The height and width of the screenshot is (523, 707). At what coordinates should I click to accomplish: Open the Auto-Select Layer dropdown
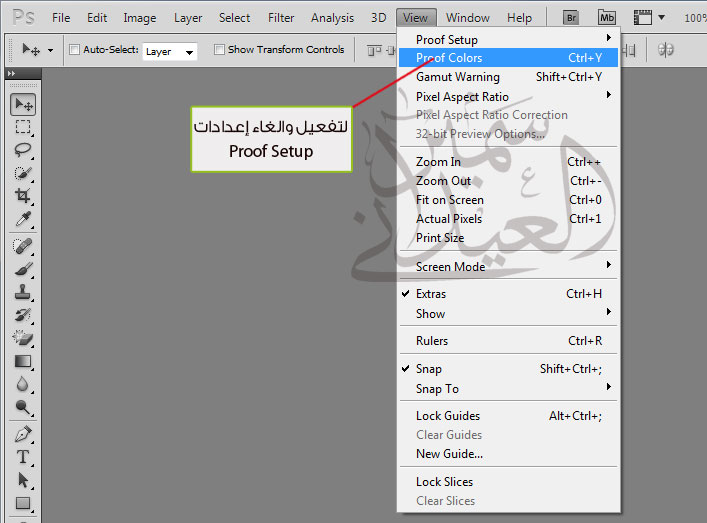(169, 51)
